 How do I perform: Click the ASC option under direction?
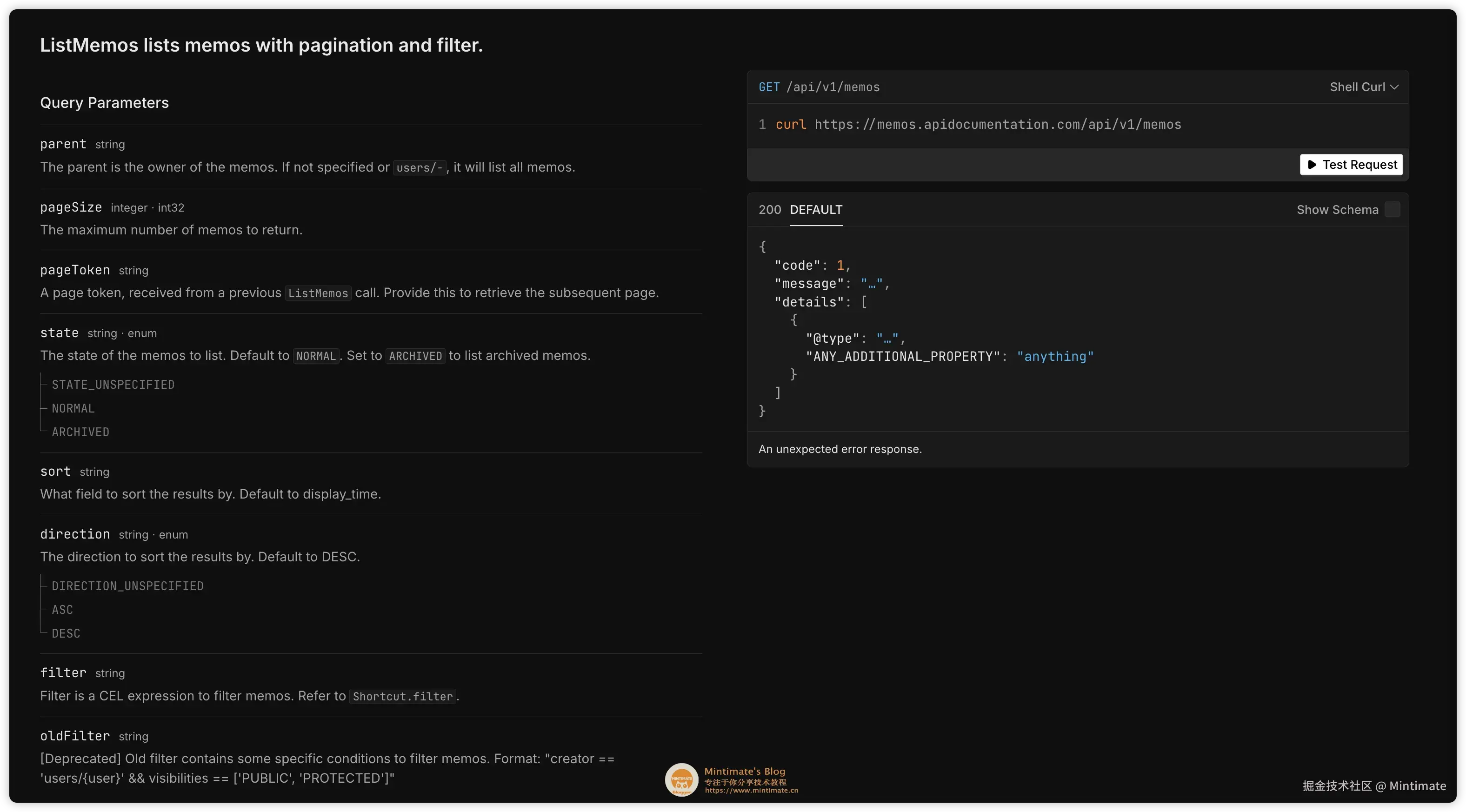(x=63, y=609)
